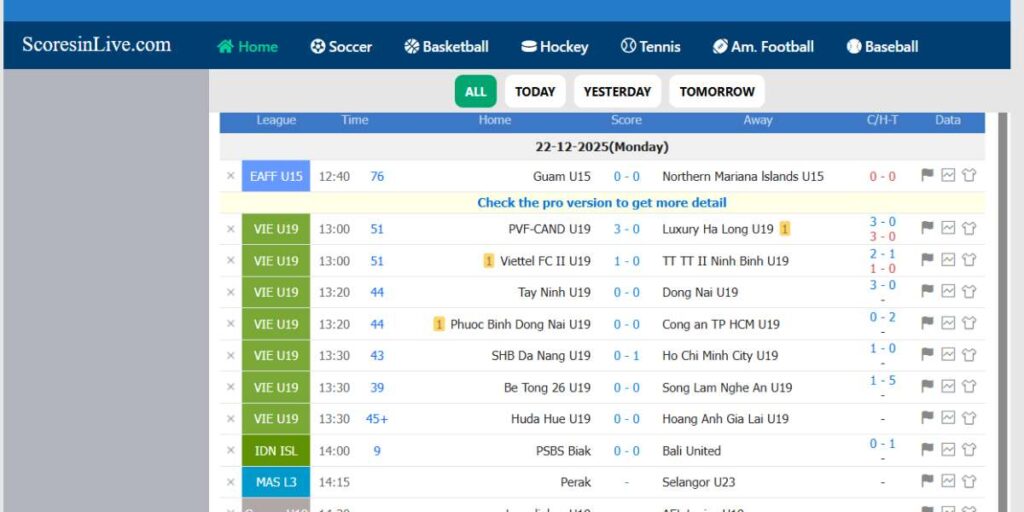Click flag icon in Perak vs Selangor row
The width and height of the screenshot is (1024, 512).
click(x=927, y=481)
